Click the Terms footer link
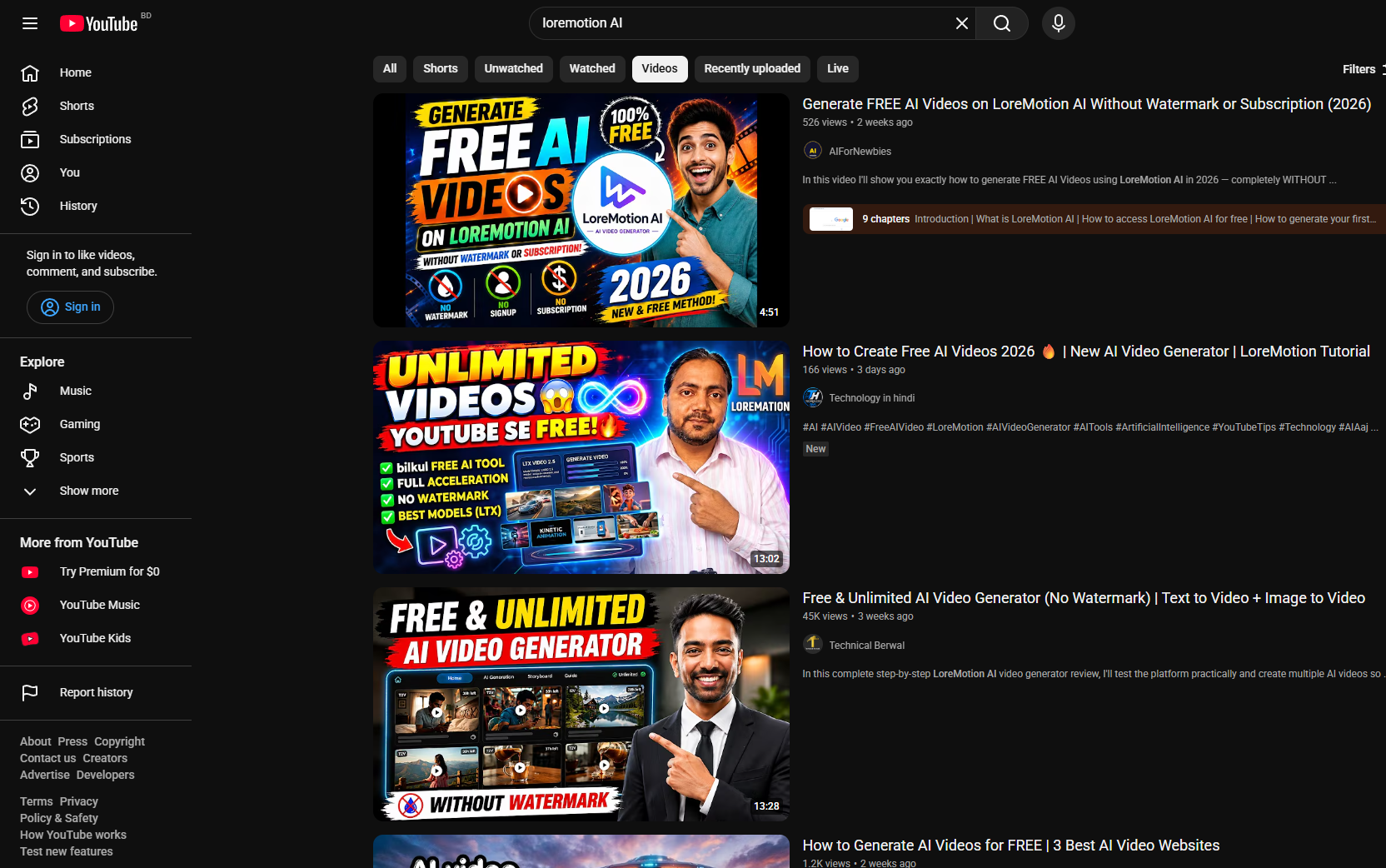Viewport: 1386px width, 868px height. tap(37, 801)
